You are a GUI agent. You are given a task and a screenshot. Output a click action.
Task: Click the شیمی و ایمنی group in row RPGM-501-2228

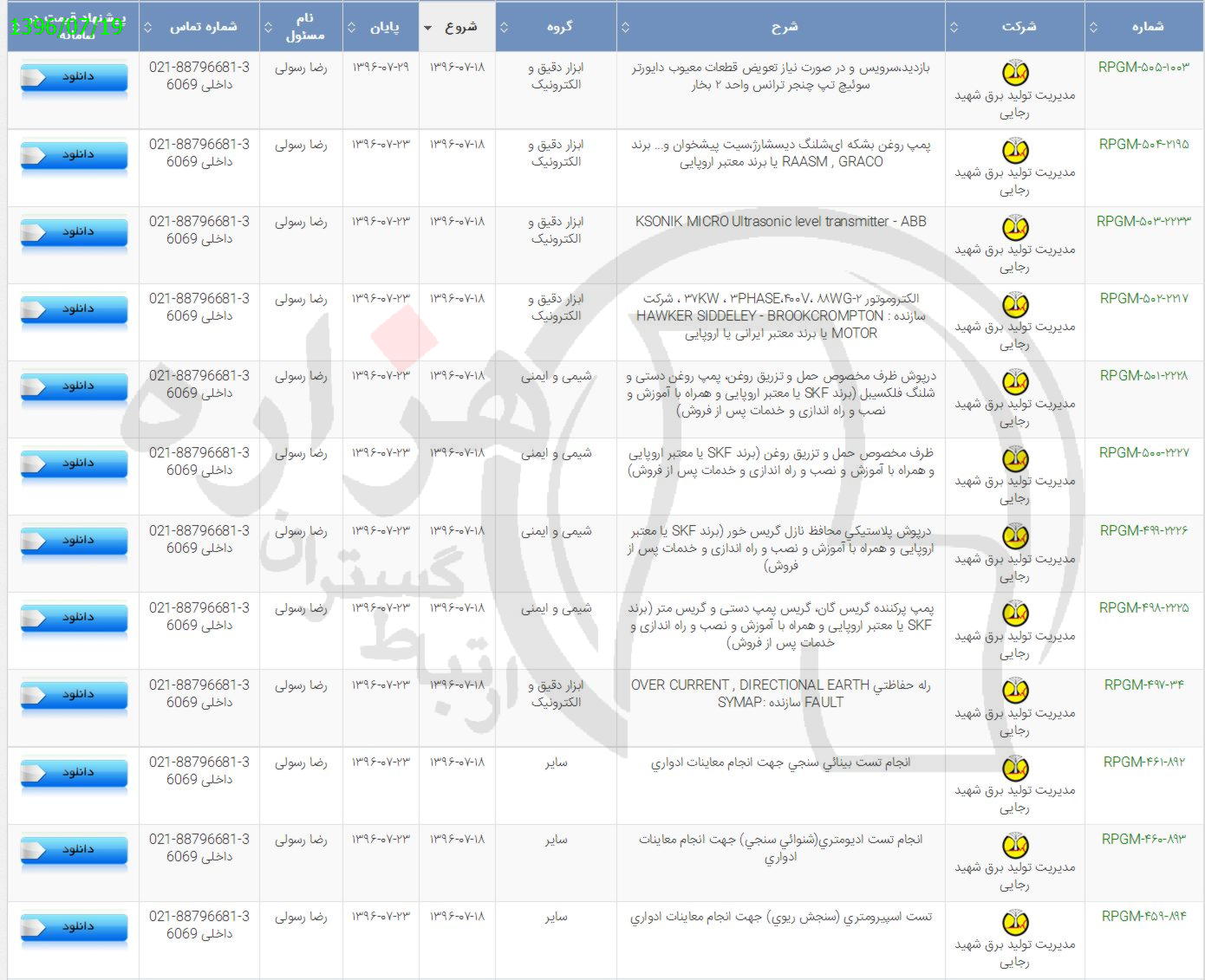(x=556, y=375)
